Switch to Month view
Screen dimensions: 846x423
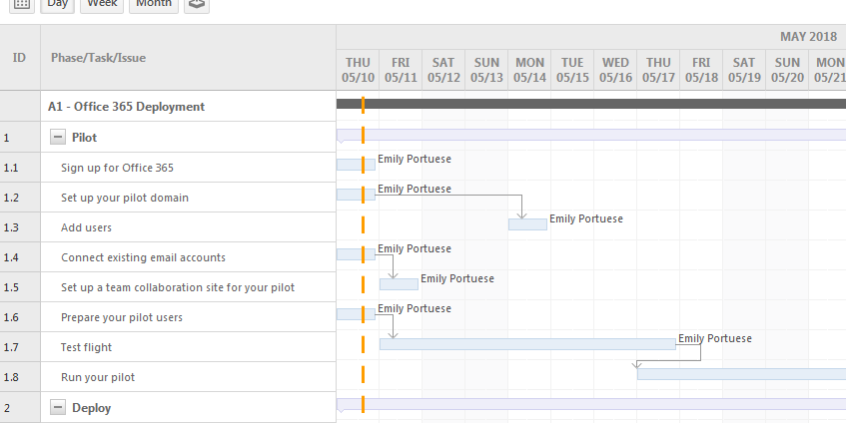point(153,4)
